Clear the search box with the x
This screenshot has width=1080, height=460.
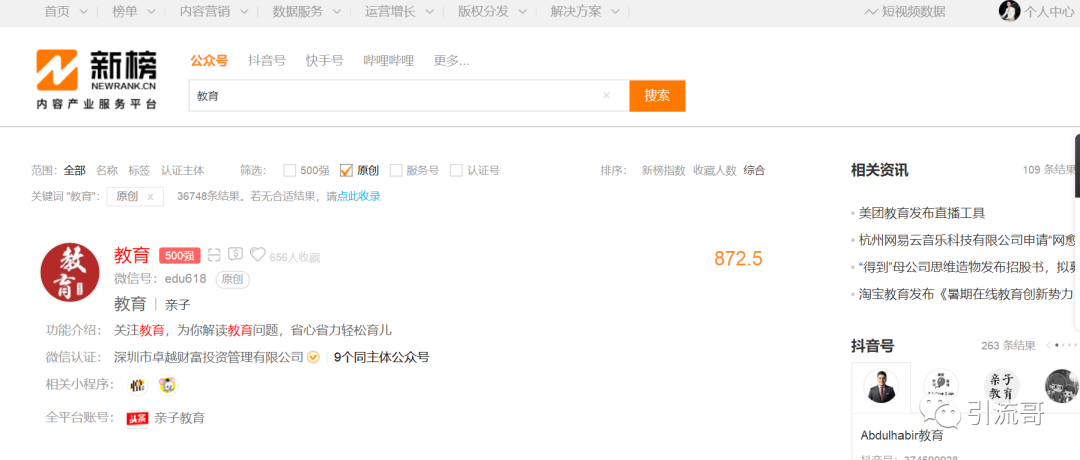pyautogui.click(x=606, y=96)
